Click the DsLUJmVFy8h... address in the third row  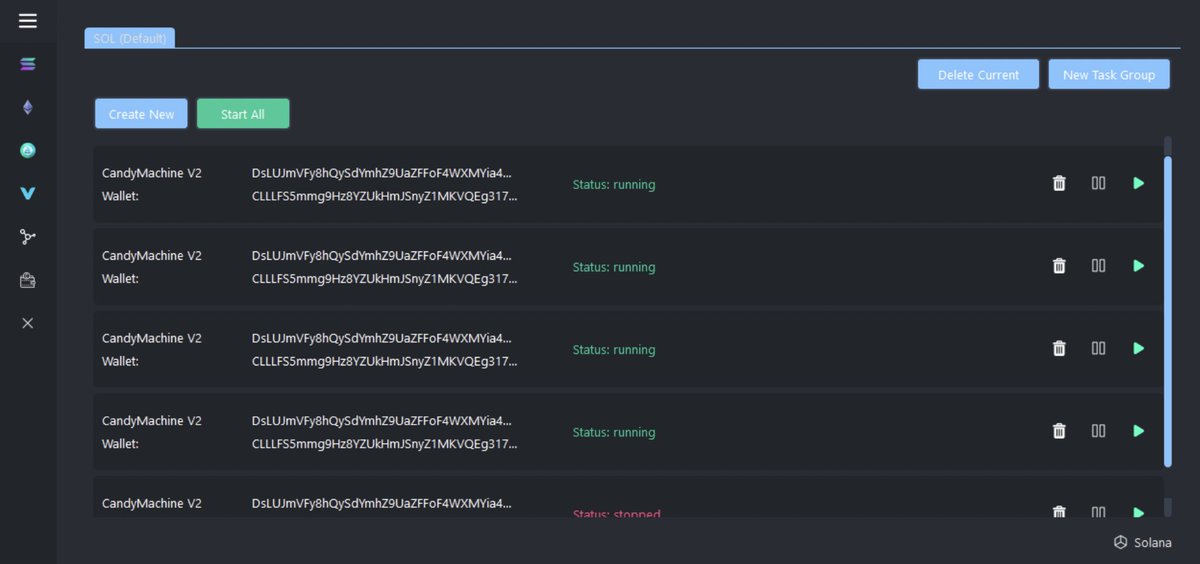pyautogui.click(x=381, y=338)
